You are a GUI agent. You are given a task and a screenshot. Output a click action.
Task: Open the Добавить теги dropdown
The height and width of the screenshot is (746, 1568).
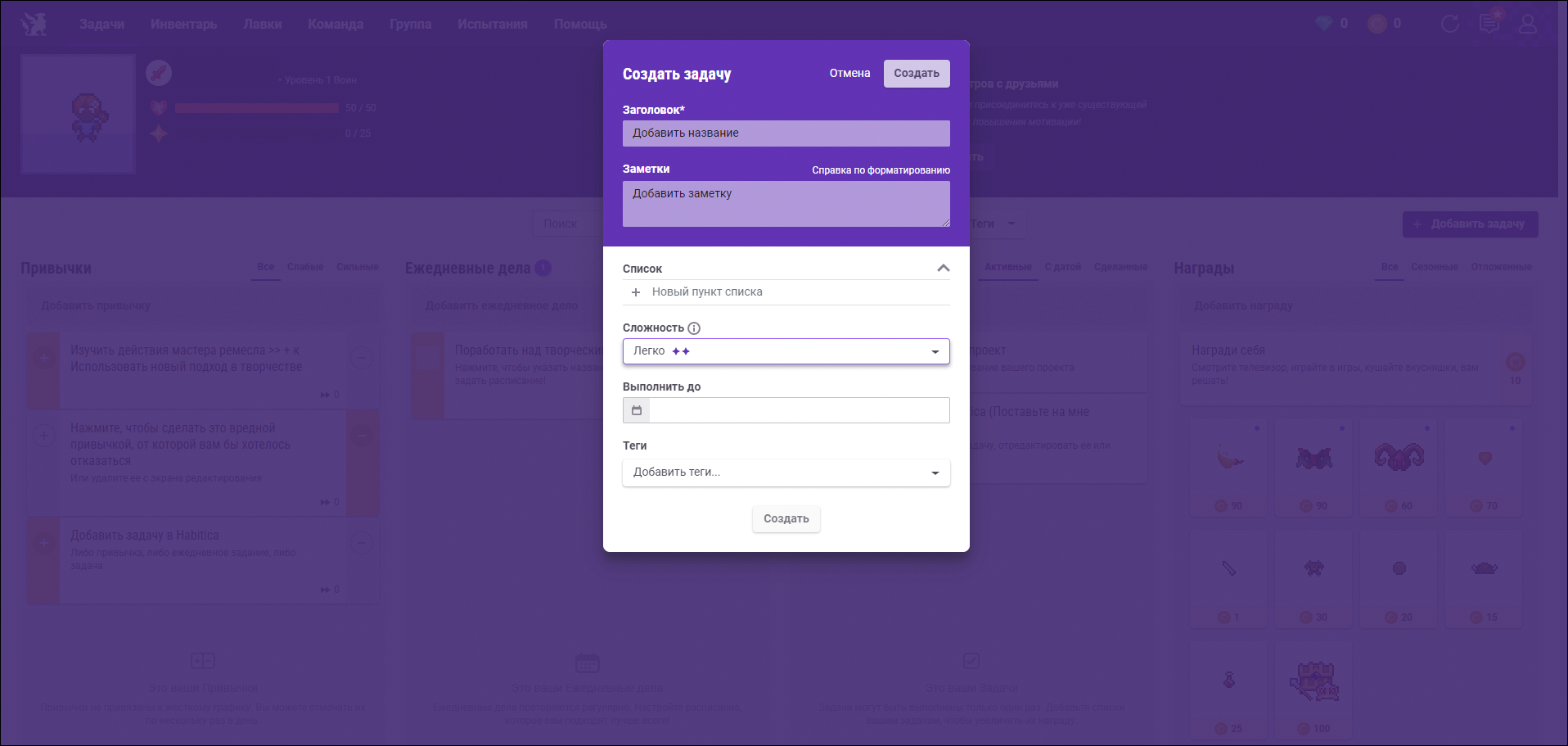click(x=786, y=472)
